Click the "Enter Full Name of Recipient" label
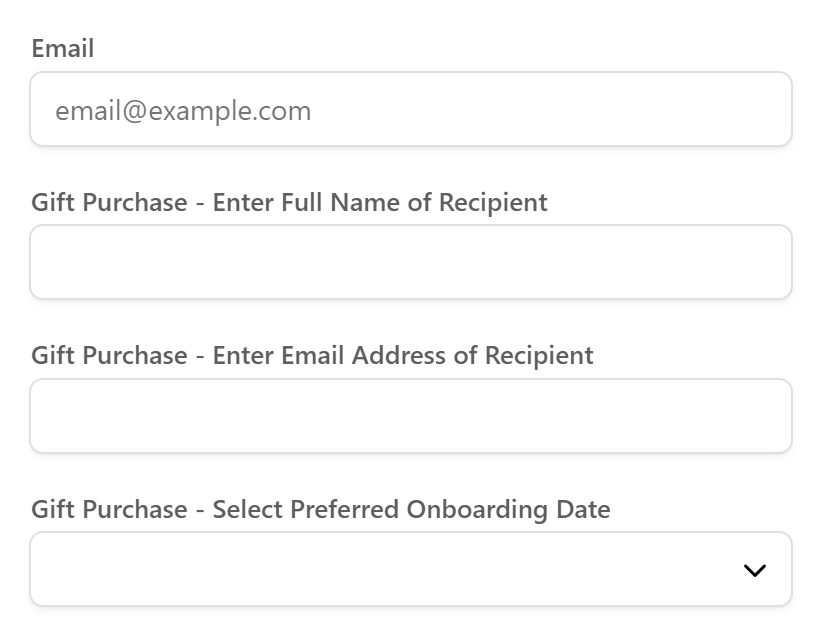The height and width of the screenshot is (644, 833). point(380,202)
